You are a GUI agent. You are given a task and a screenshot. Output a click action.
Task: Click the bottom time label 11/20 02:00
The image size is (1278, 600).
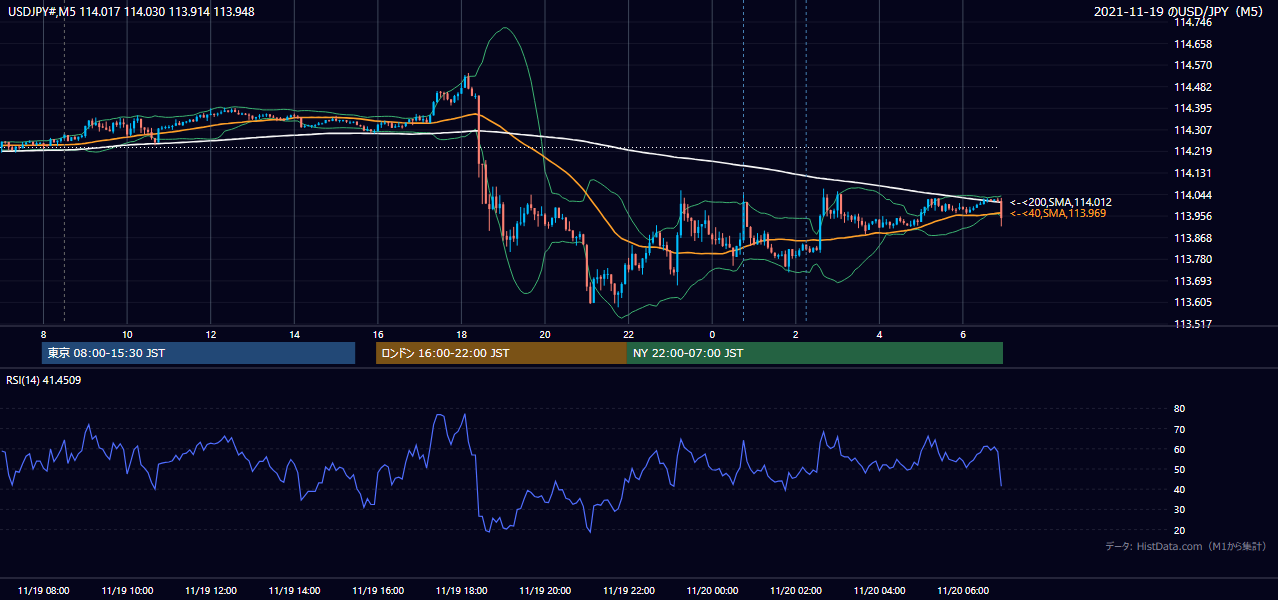click(x=796, y=591)
